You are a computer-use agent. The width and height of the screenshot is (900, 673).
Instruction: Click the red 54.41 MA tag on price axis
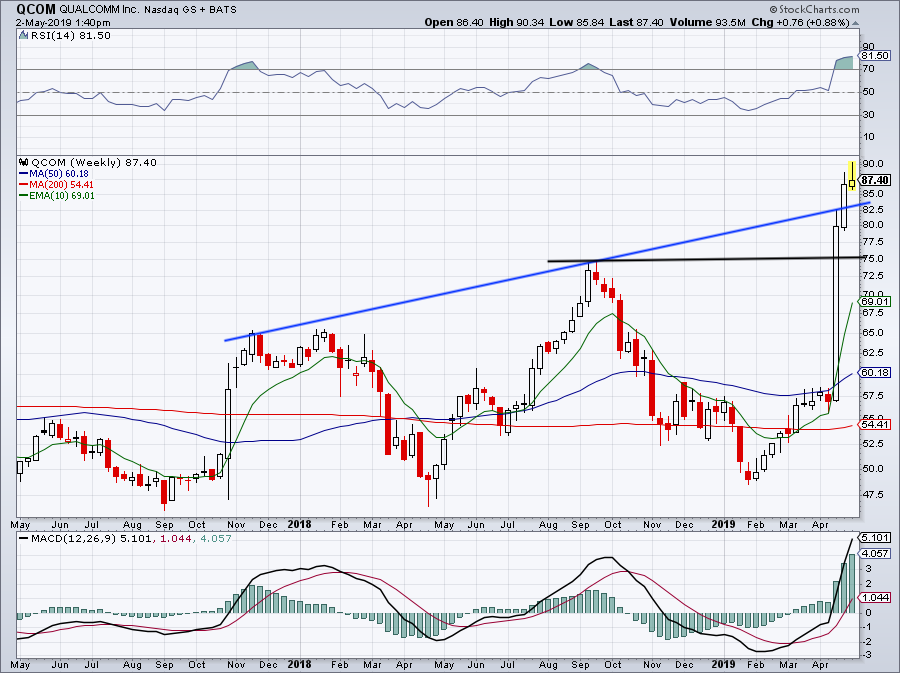(x=876, y=425)
